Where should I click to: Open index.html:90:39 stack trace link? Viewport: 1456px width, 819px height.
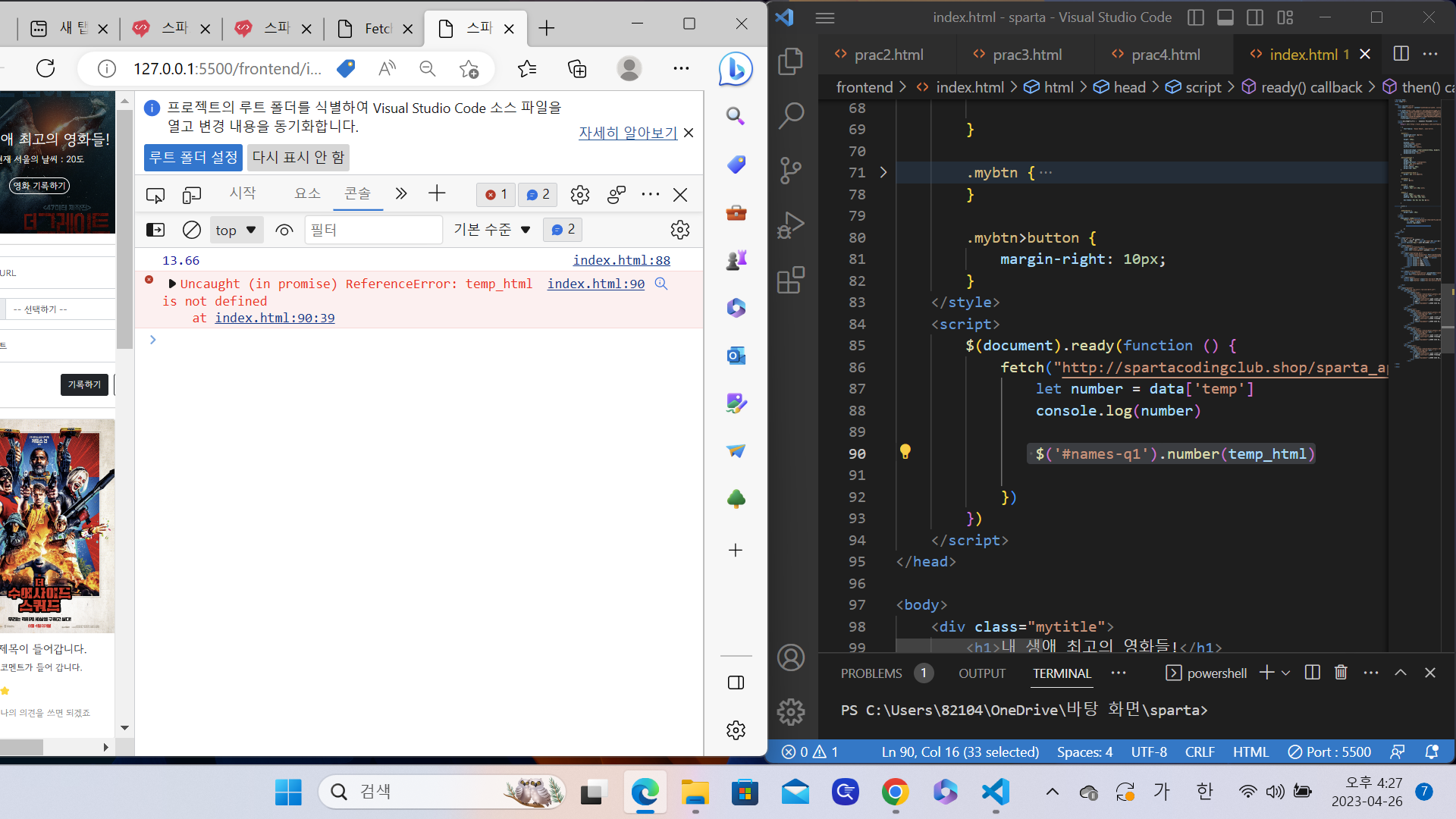pos(275,318)
